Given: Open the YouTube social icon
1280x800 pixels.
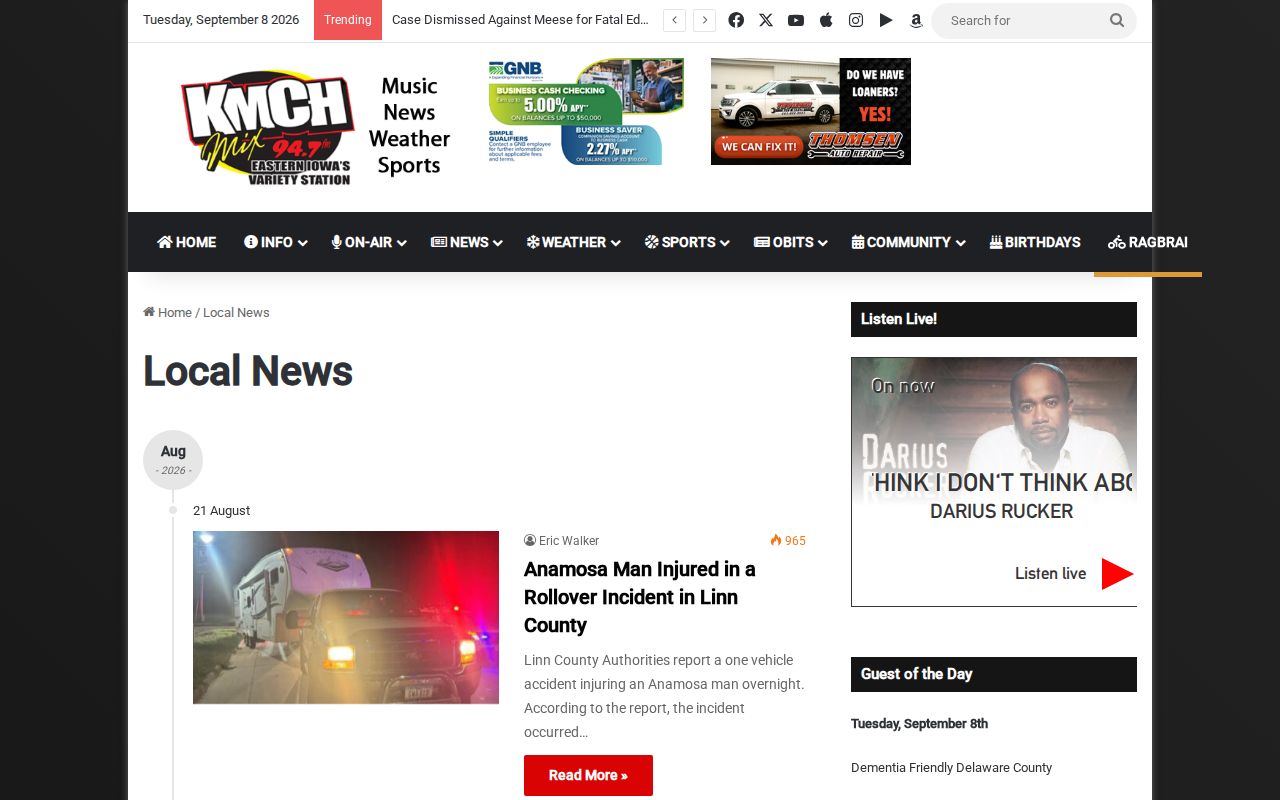Looking at the screenshot, I should point(796,20).
